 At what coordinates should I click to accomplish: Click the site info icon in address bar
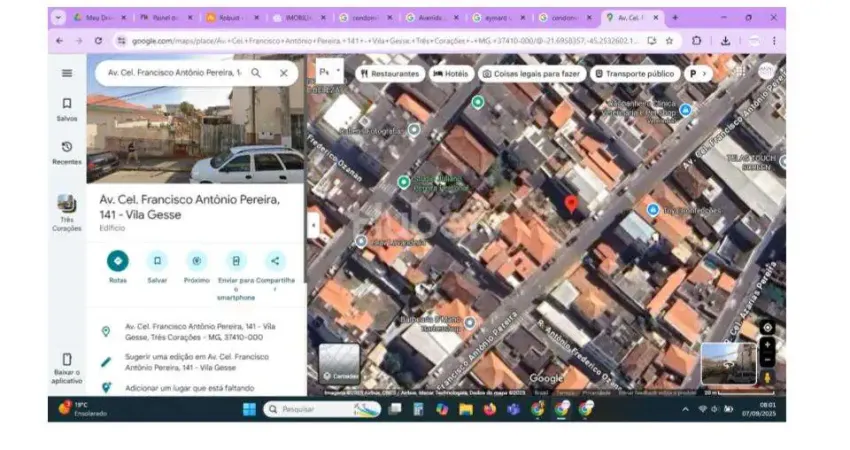coord(121,41)
